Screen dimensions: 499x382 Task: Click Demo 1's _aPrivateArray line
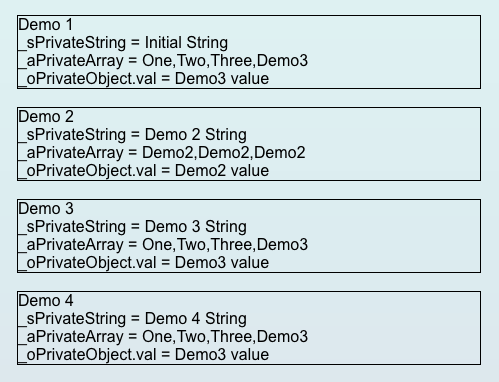click(163, 61)
